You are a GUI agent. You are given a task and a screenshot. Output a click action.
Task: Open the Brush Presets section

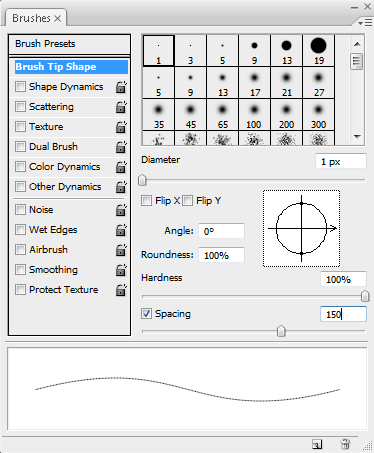[69, 44]
